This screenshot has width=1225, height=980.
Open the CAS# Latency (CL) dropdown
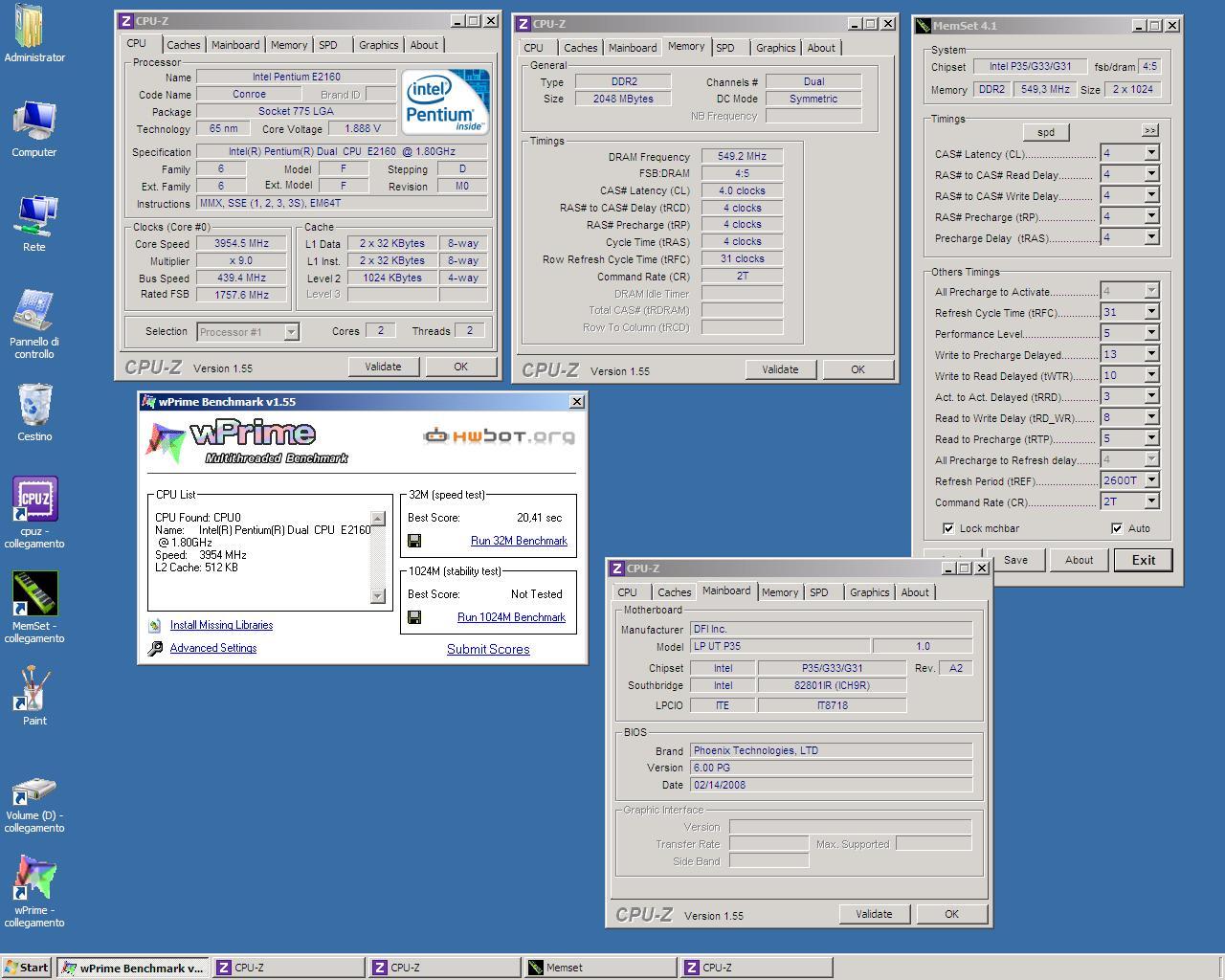point(1151,153)
